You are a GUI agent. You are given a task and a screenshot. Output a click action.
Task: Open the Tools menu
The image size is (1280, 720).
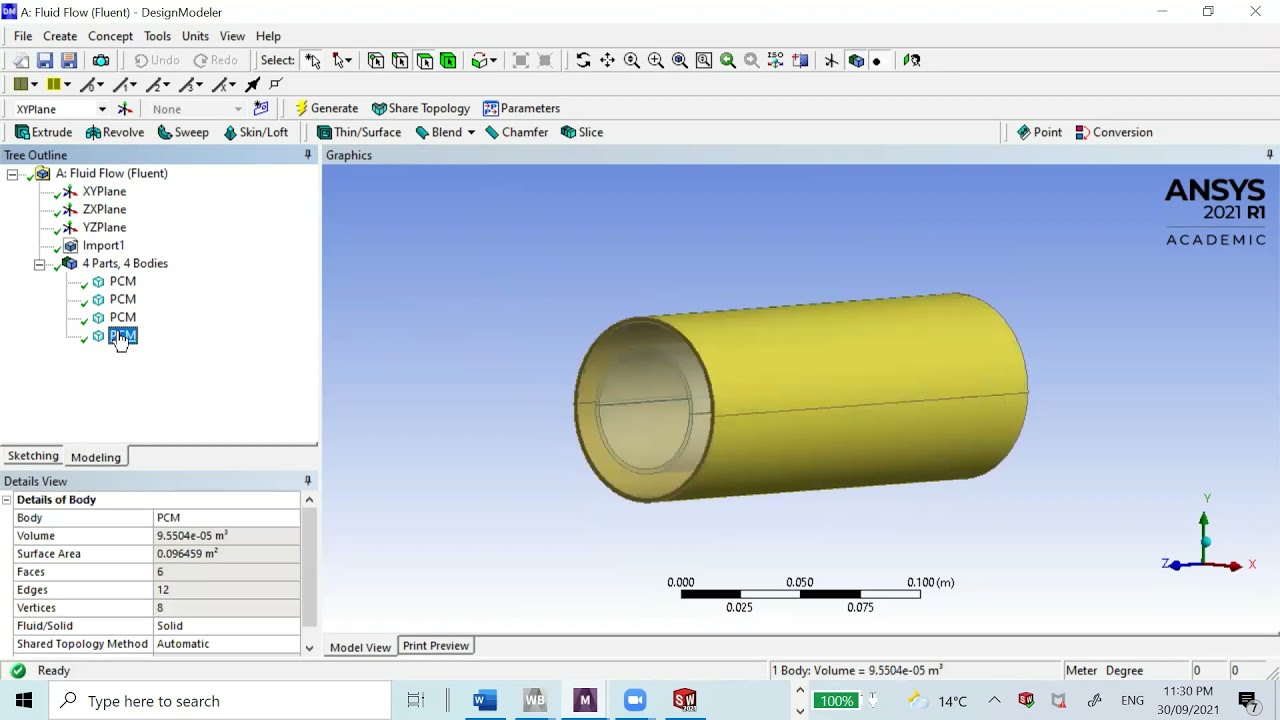[157, 36]
